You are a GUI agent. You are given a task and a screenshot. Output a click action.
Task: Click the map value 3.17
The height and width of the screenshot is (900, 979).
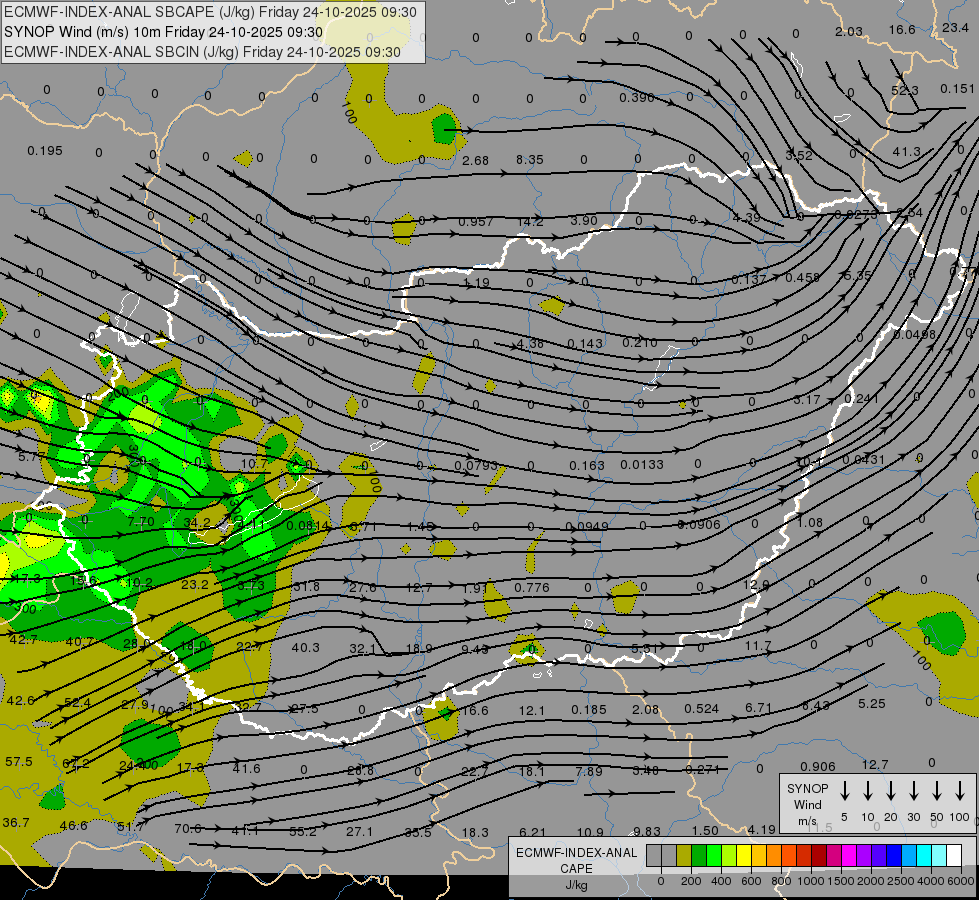[x=806, y=399]
